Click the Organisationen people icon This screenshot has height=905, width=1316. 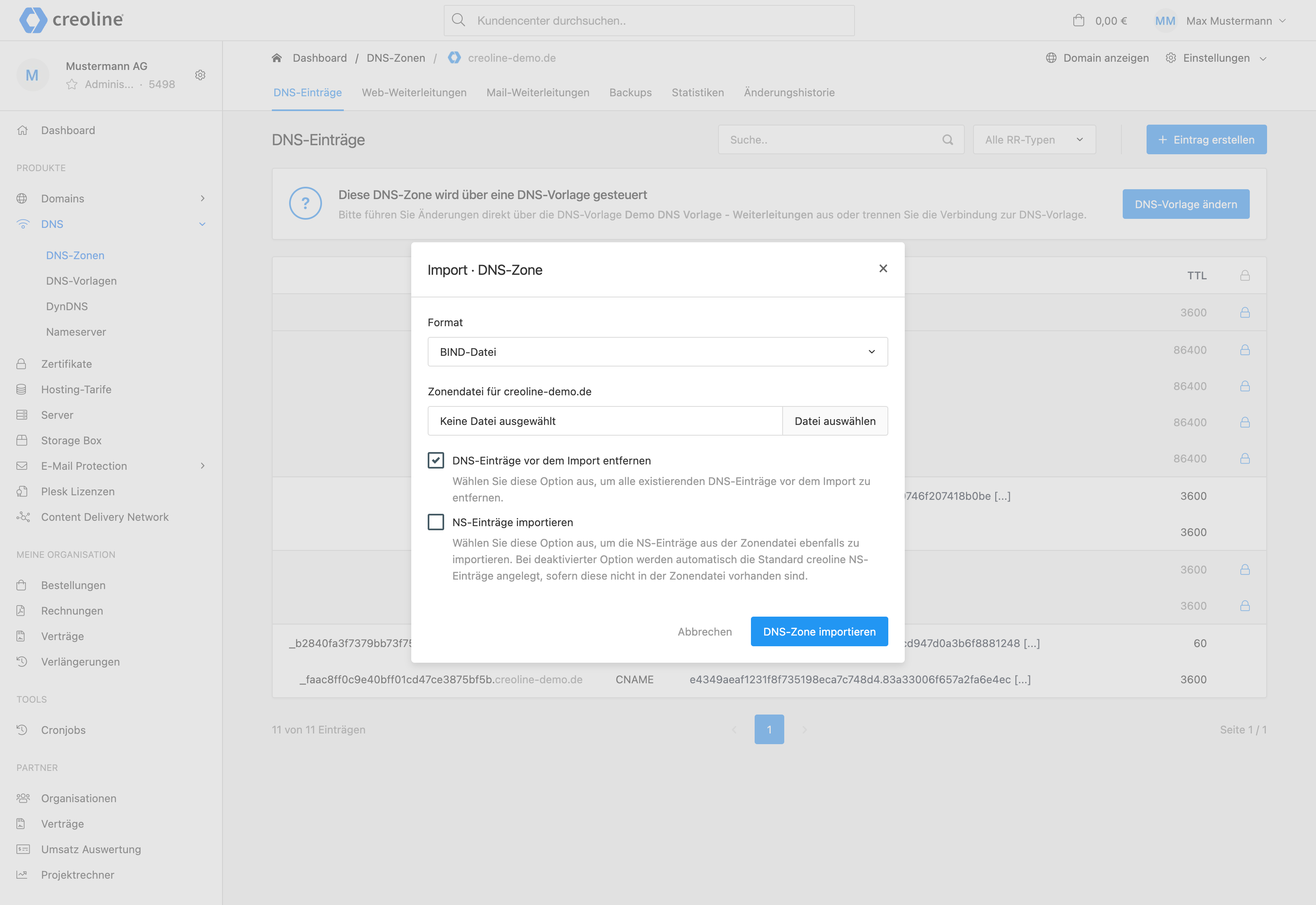[23, 798]
